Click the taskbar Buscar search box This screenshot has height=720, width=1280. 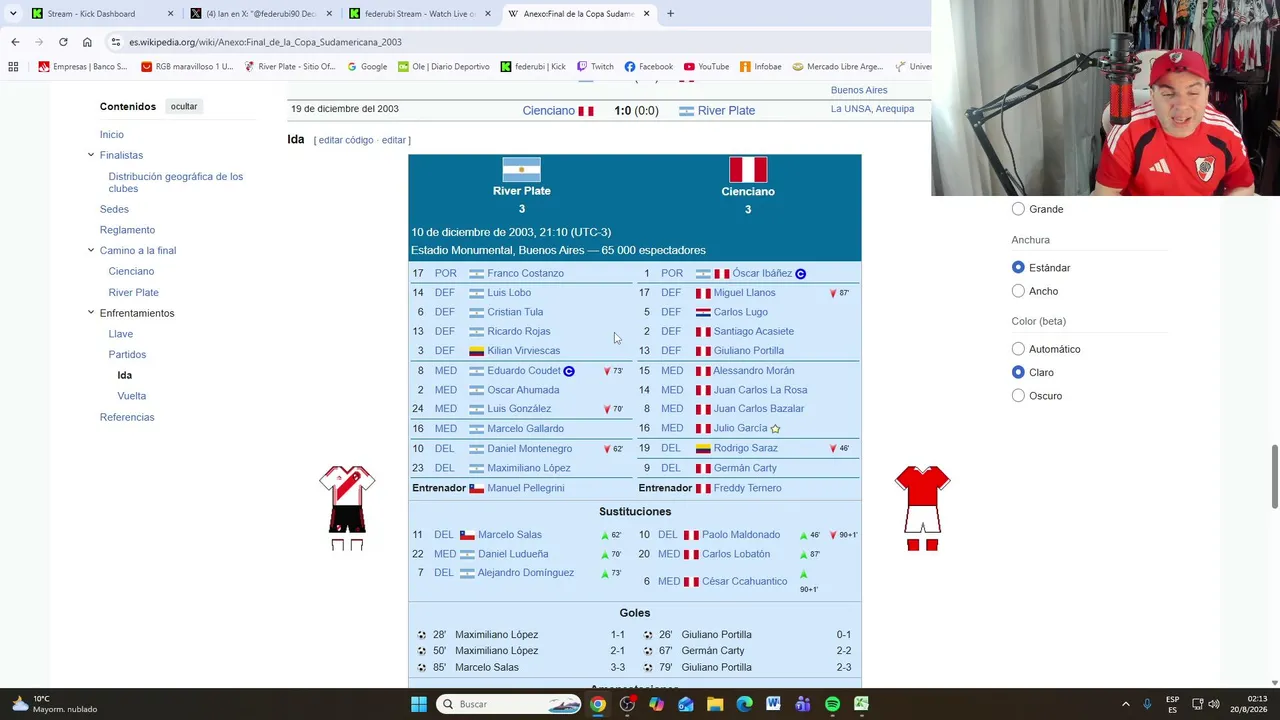(x=510, y=704)
